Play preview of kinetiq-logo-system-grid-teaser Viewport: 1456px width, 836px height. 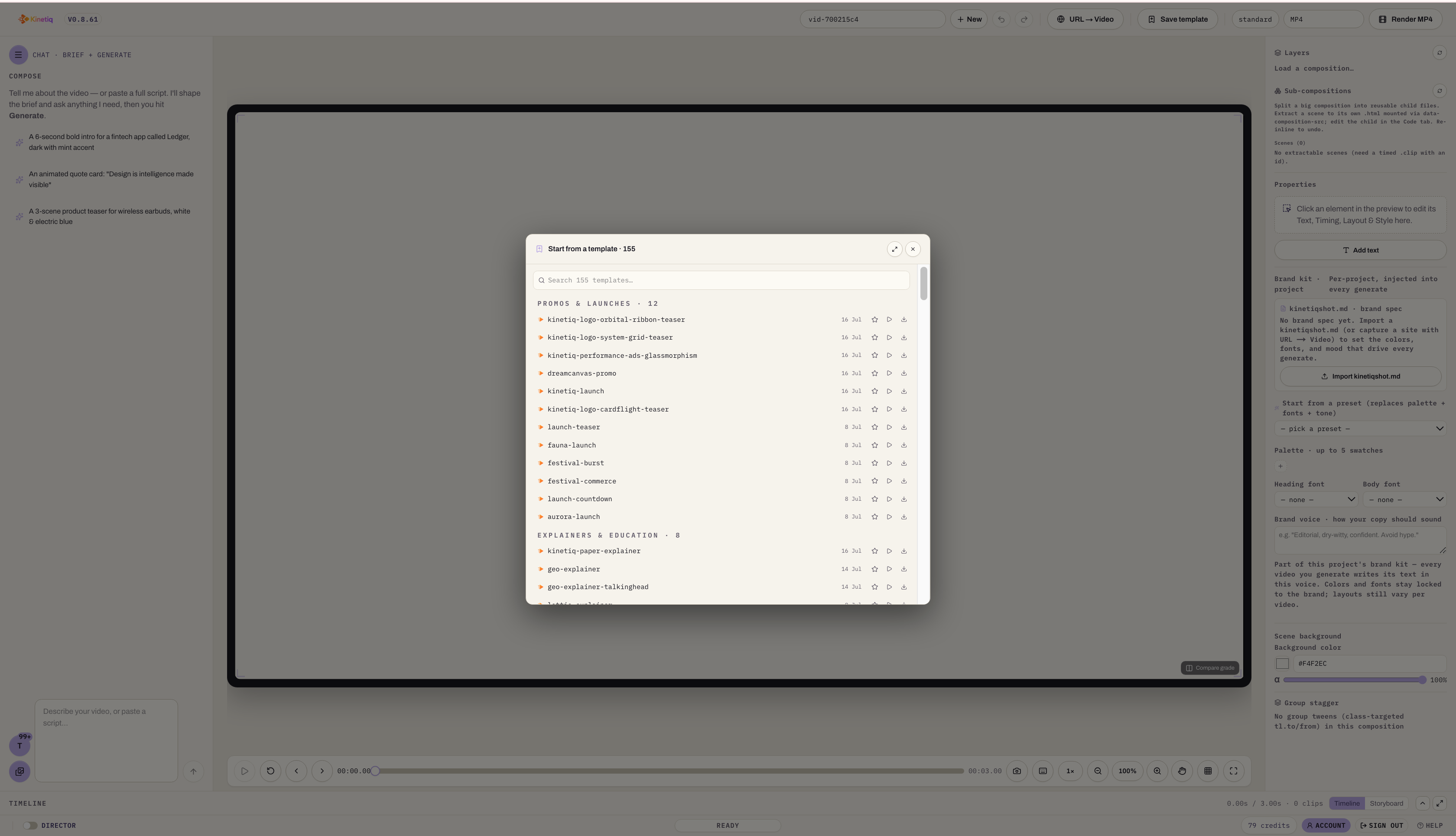(x=889, y=337)
